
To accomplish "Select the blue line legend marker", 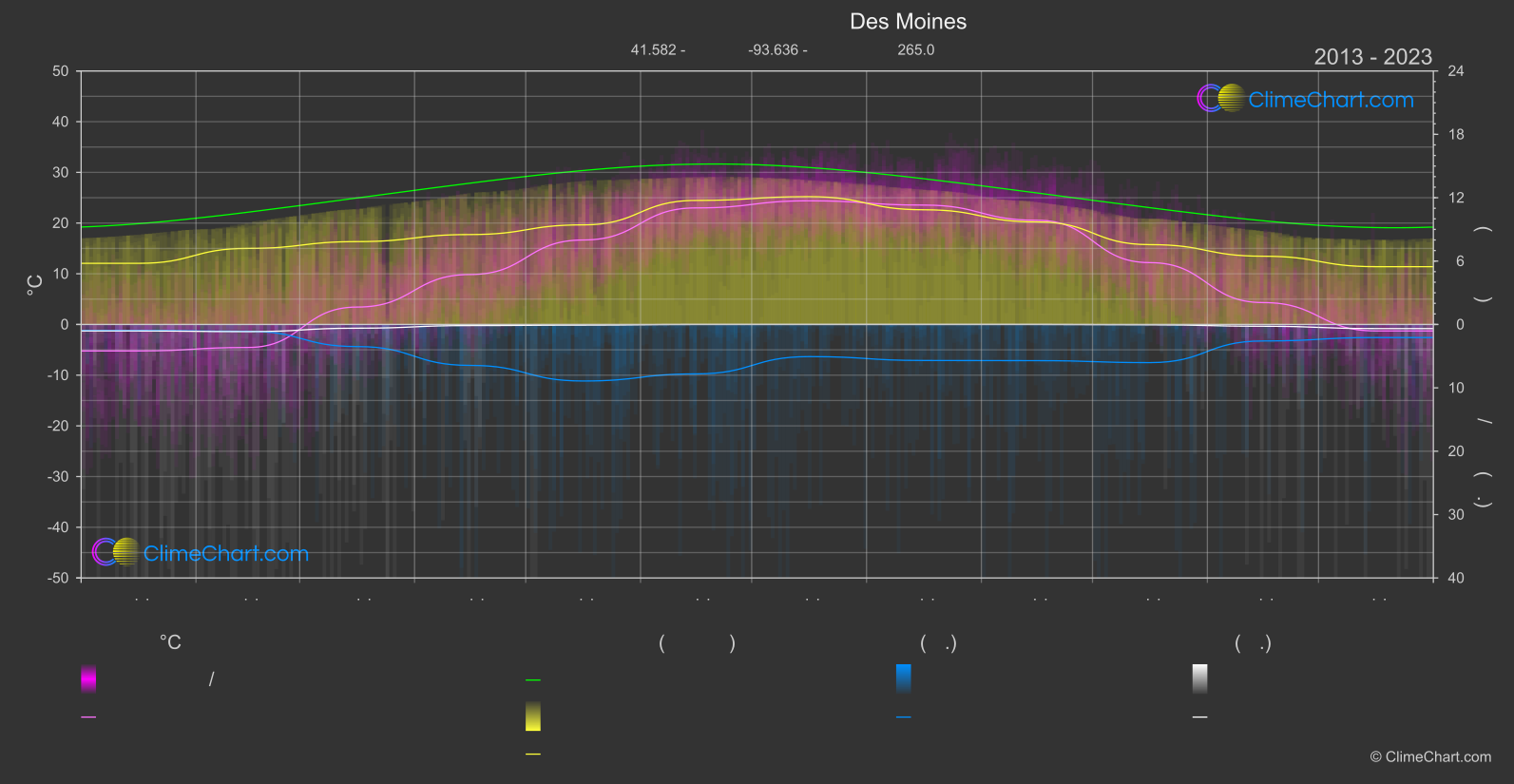I will 904,717.
